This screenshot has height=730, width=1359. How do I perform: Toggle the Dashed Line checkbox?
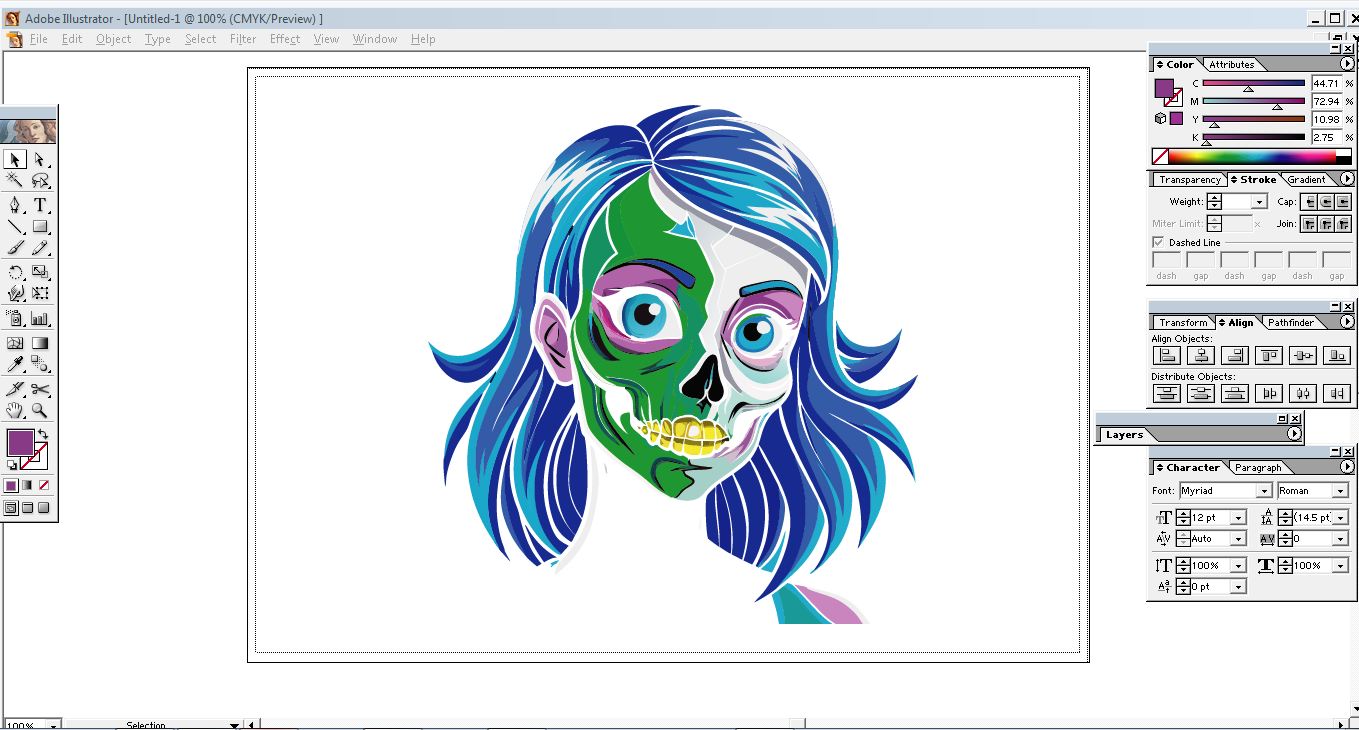[1158, 243]
